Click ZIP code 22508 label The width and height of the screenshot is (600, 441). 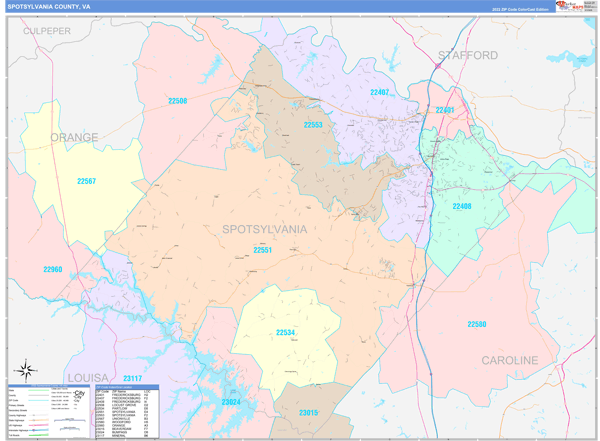(177, 101)
